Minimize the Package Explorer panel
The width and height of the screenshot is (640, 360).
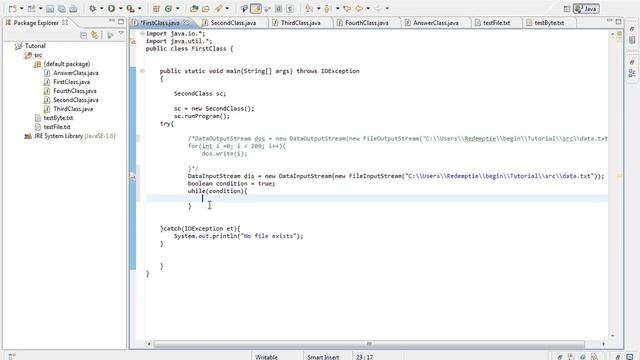coord(112,20)
